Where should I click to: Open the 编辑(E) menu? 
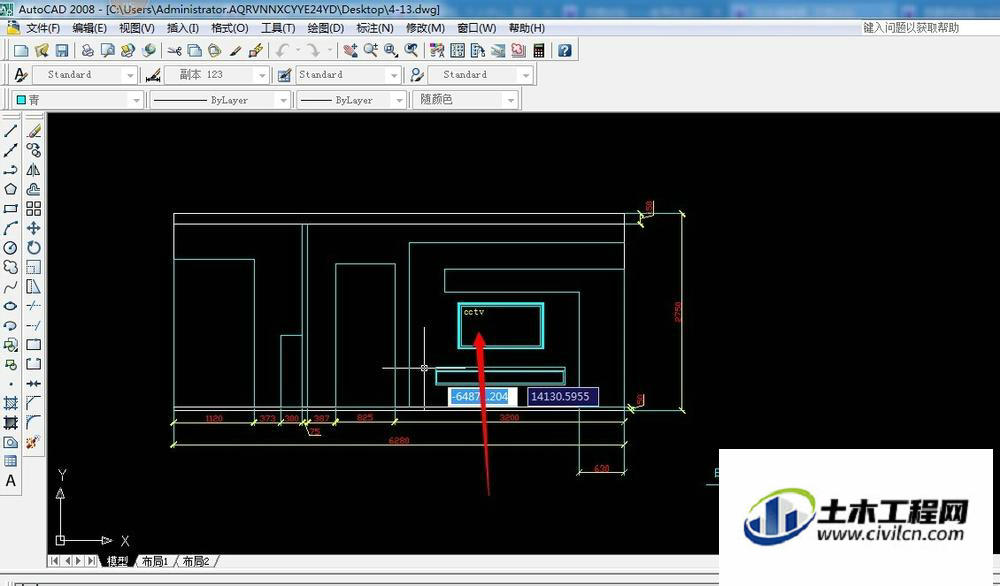point(89,28)
